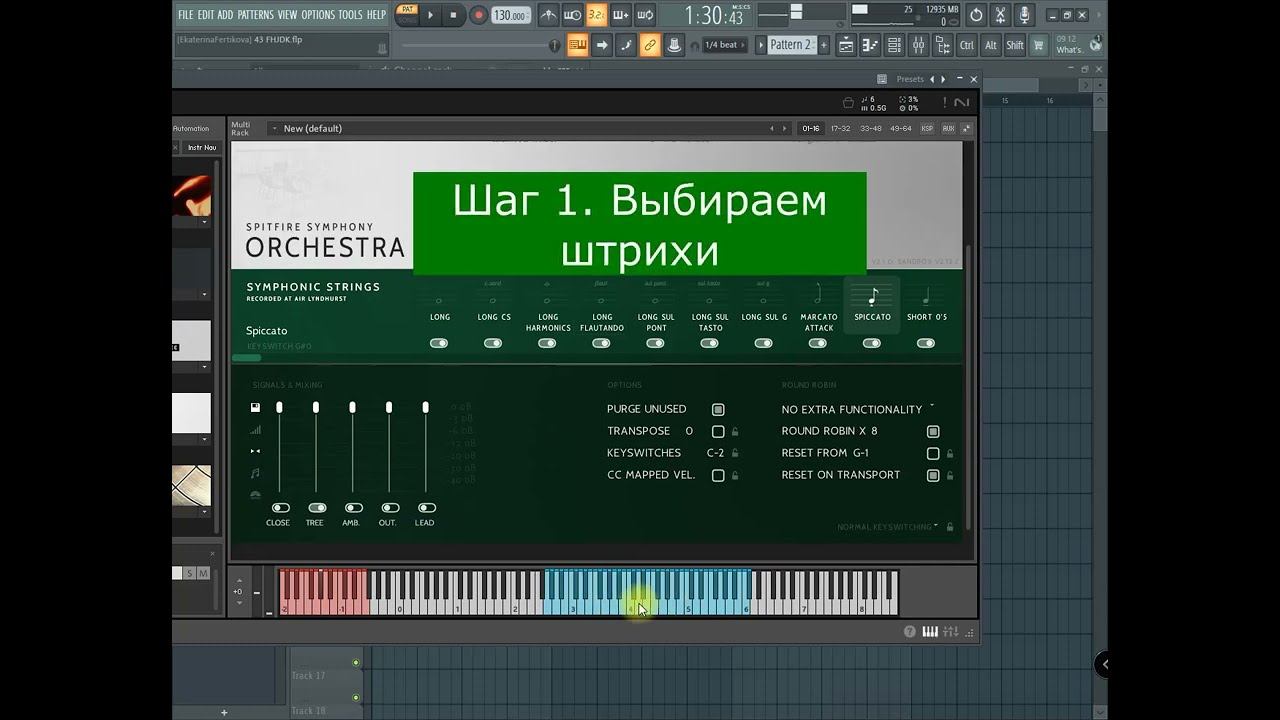The height and width of the screenshot is (720, 1280).
Task: Toggle the Purge Unused checkbox
Action: [x=718, y=409]
